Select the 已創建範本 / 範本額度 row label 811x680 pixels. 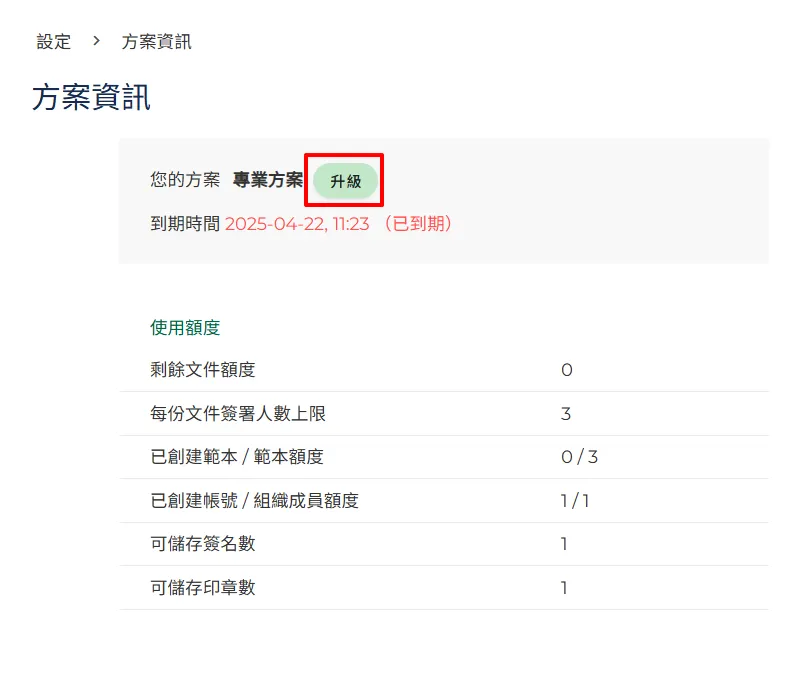237,457
